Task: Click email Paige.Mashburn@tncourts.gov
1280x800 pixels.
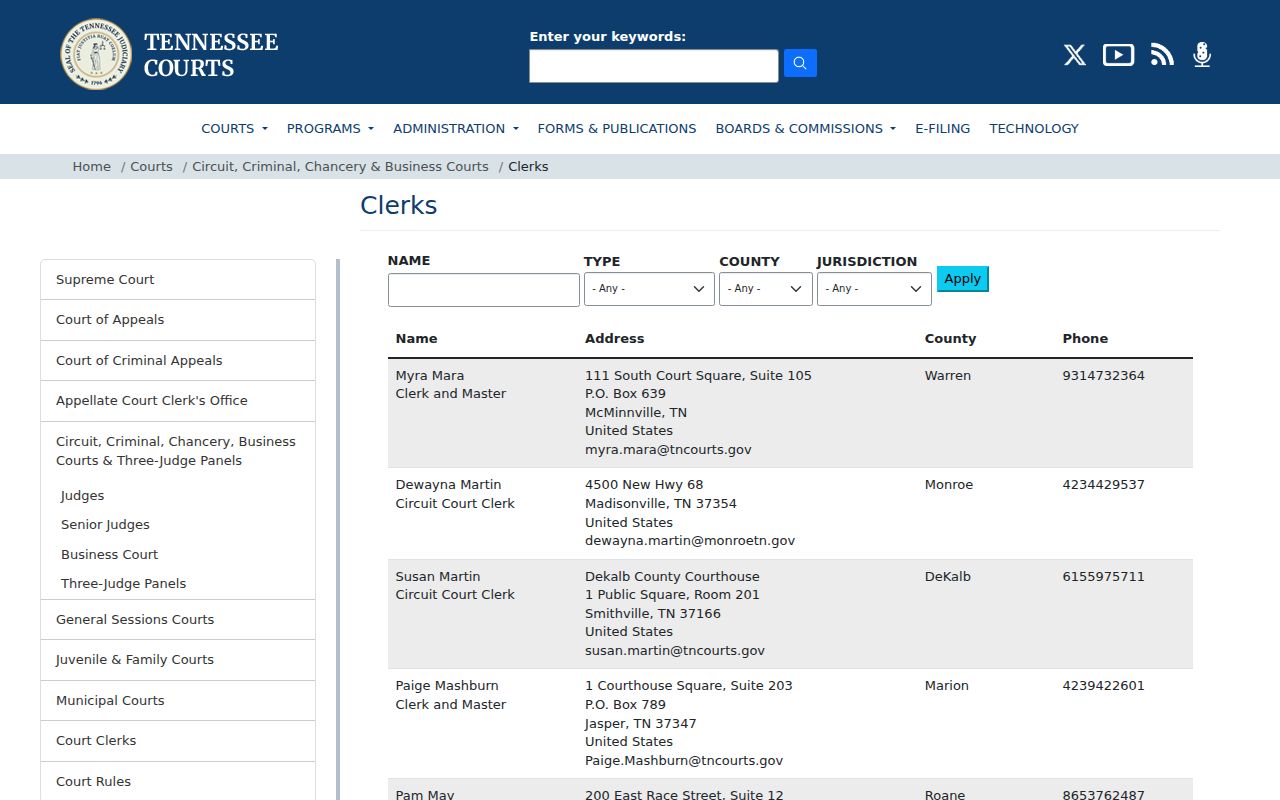Action: coord(684,761)
